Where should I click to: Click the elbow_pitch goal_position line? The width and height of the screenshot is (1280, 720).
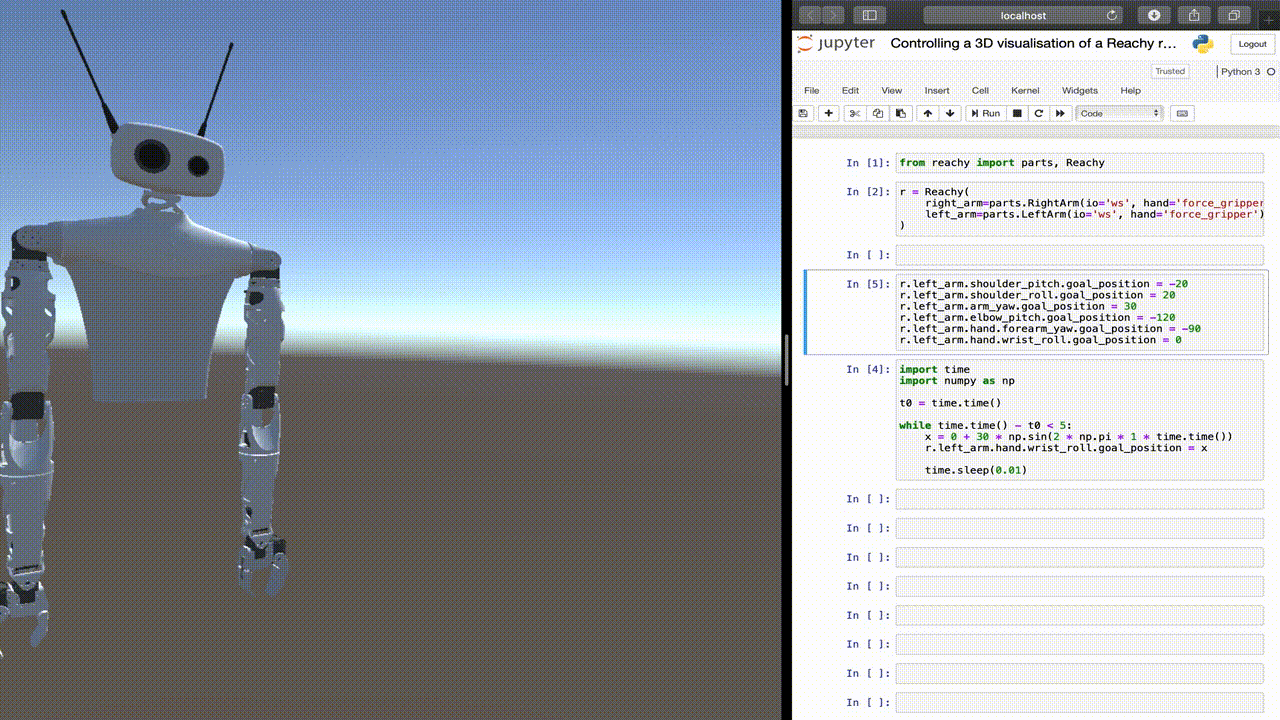tap(1037, 317)
